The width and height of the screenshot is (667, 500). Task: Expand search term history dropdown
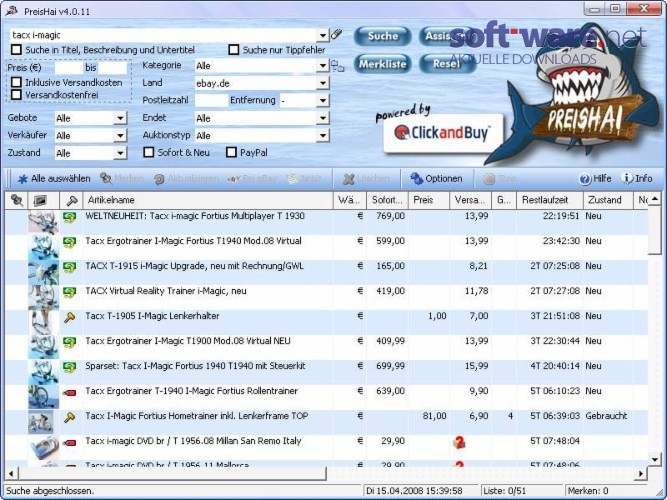pos(323,35)
